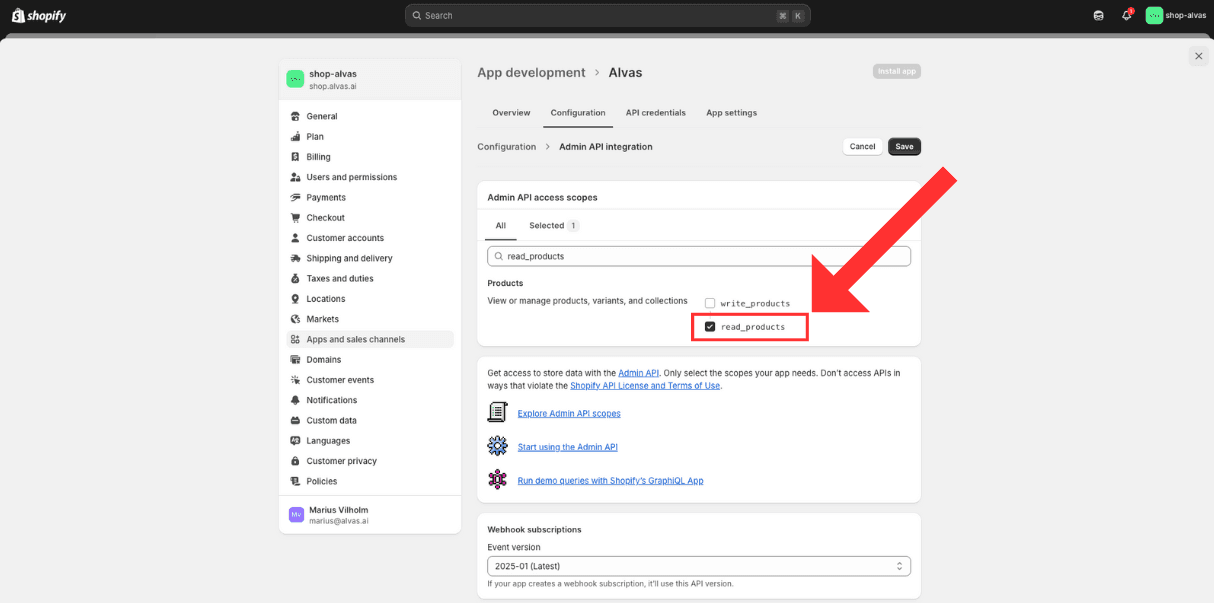
Task: Click the GraphiQL demo queries icon
Action: point(497,479)
